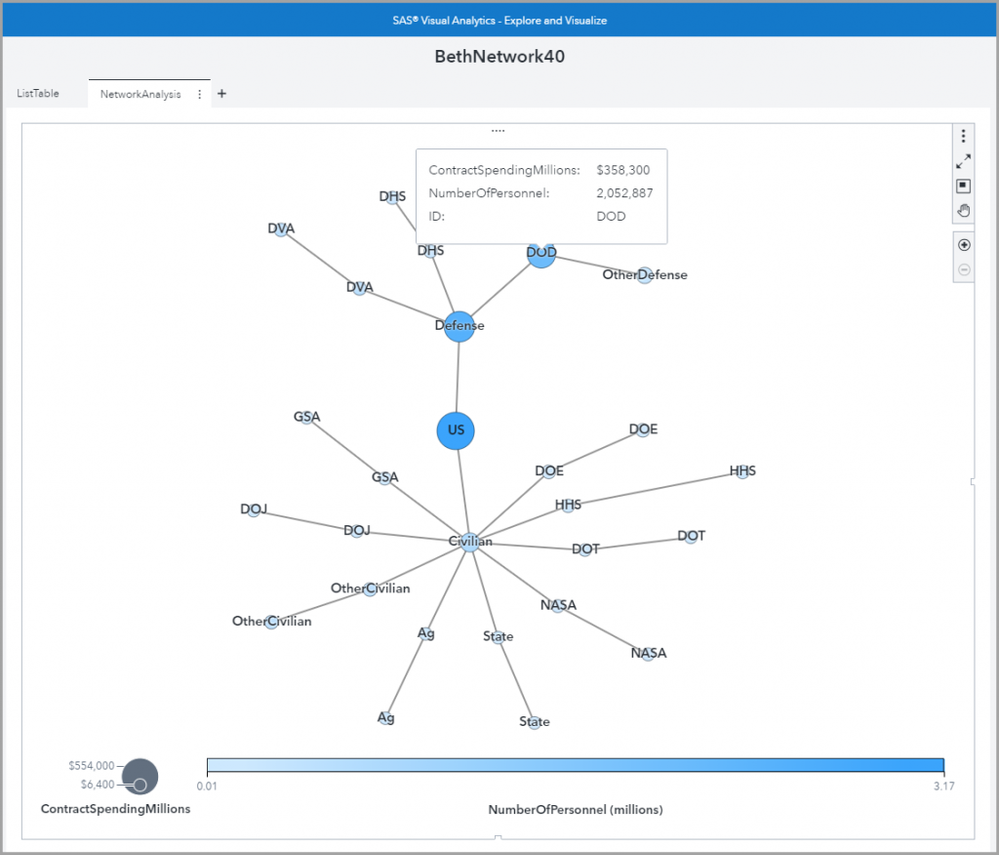Select NASA node linked directly to Civilian
Viewport: 999px width, 855px height.
click(x=558, y=606)
